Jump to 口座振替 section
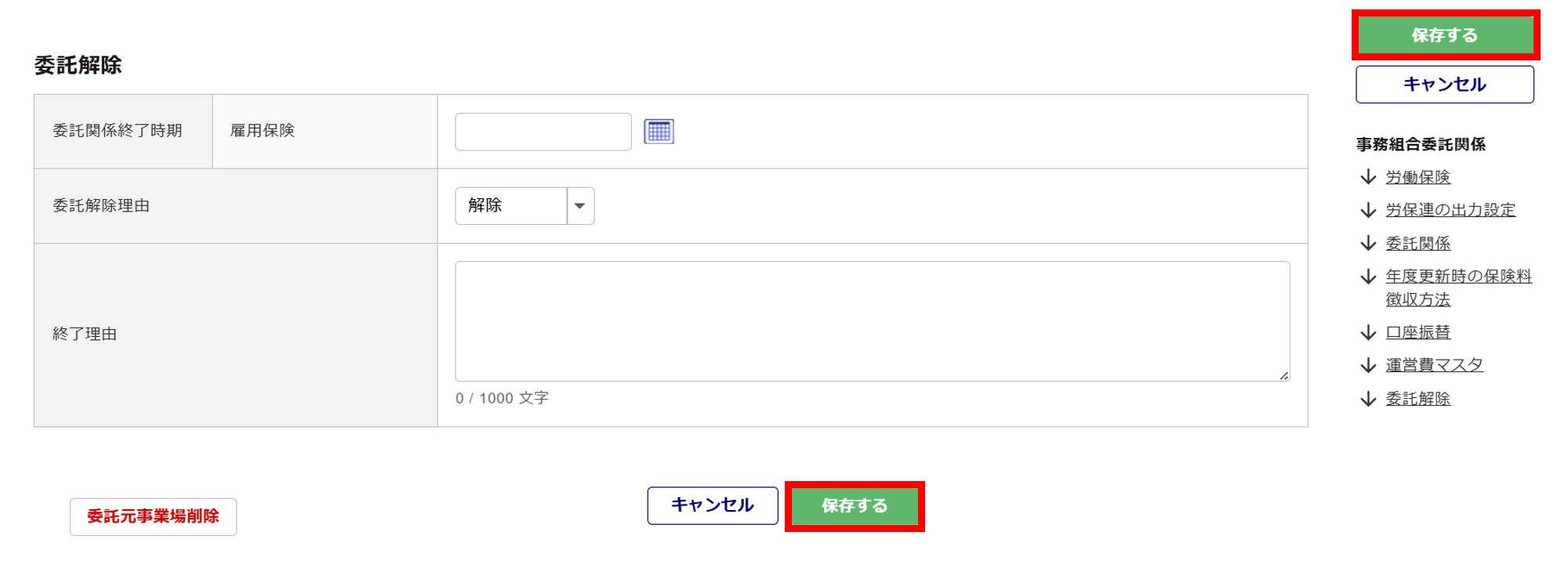This screenshot has height=579, width=1568. click(x=1417, y=332)
